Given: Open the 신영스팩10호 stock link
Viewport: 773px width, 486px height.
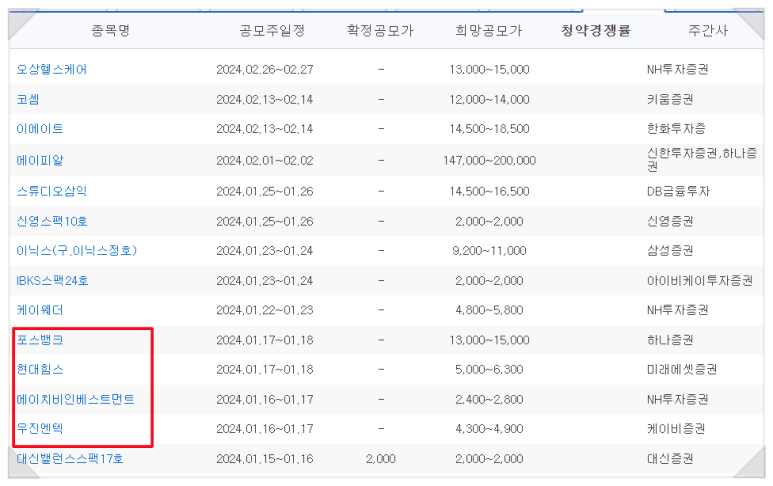Looking at the screenshot, I should point(52,221).
